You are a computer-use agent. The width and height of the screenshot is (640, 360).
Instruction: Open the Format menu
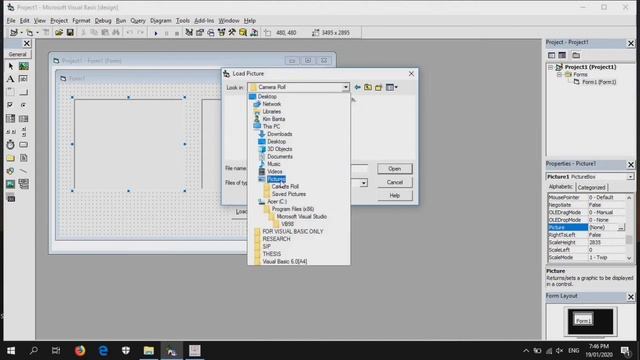coord(81,20)
